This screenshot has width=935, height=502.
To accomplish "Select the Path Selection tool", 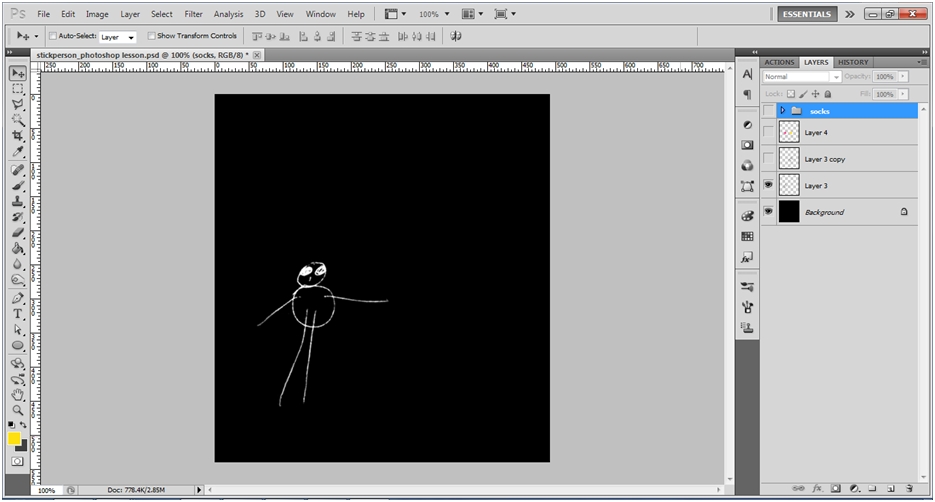I will coord(18,330).
